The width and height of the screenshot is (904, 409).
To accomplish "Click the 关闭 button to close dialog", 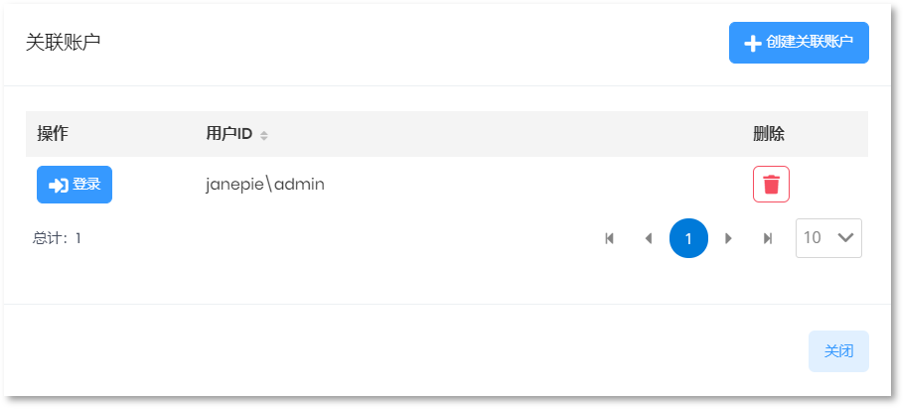I will coord(838,351).
